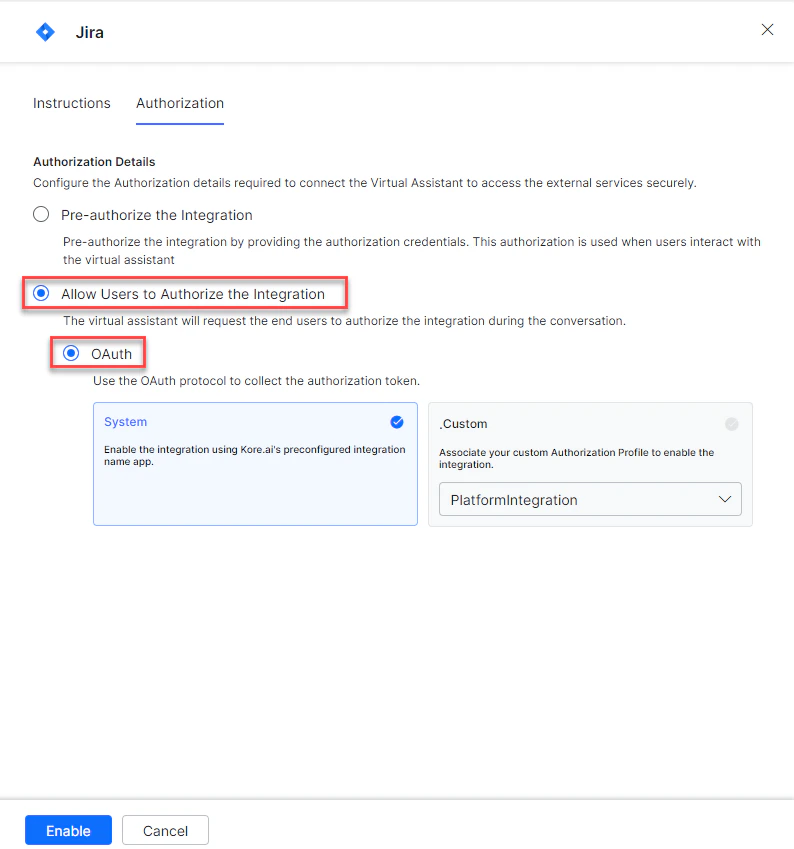Click the X to close the Jira dialog
794x849 pixels.
pyautogui.click(x=767, y=30)
